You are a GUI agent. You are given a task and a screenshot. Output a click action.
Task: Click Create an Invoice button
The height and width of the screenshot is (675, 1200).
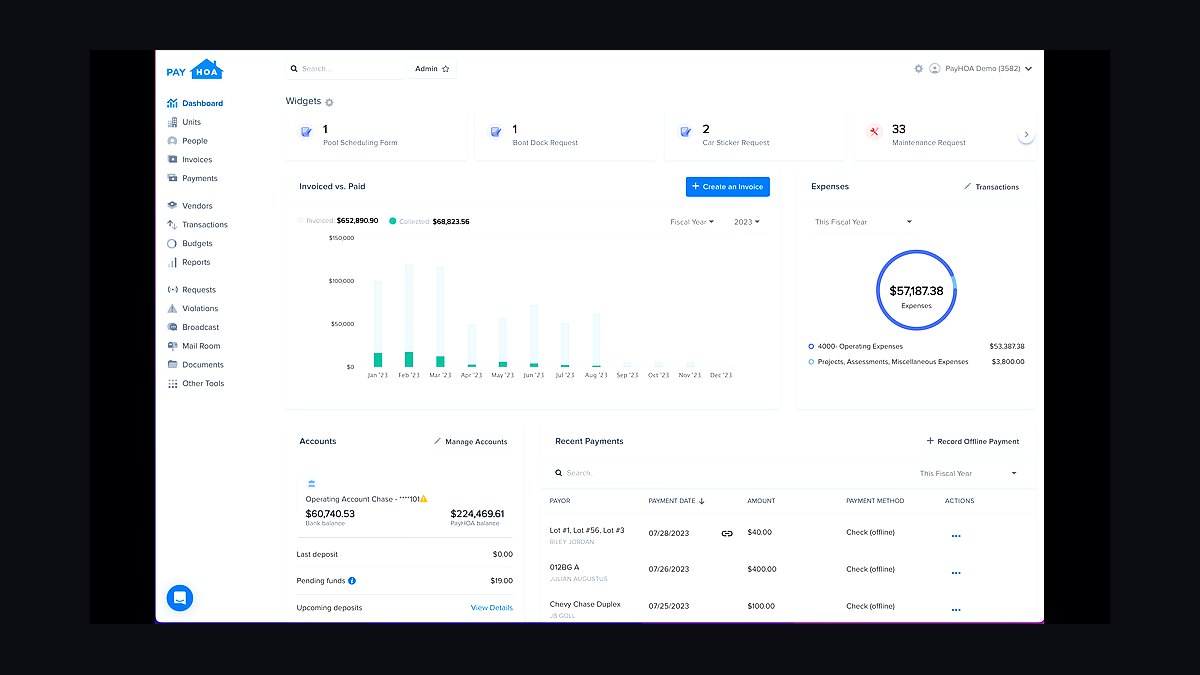(728, 186)
